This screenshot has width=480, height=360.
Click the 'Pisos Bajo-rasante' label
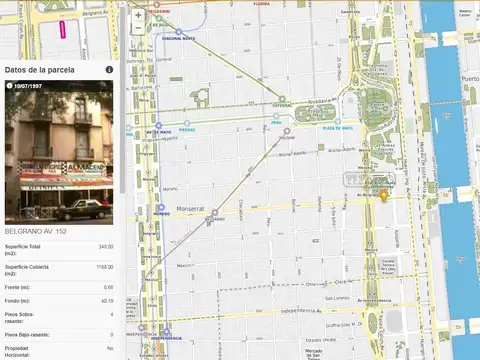point(27,335)
